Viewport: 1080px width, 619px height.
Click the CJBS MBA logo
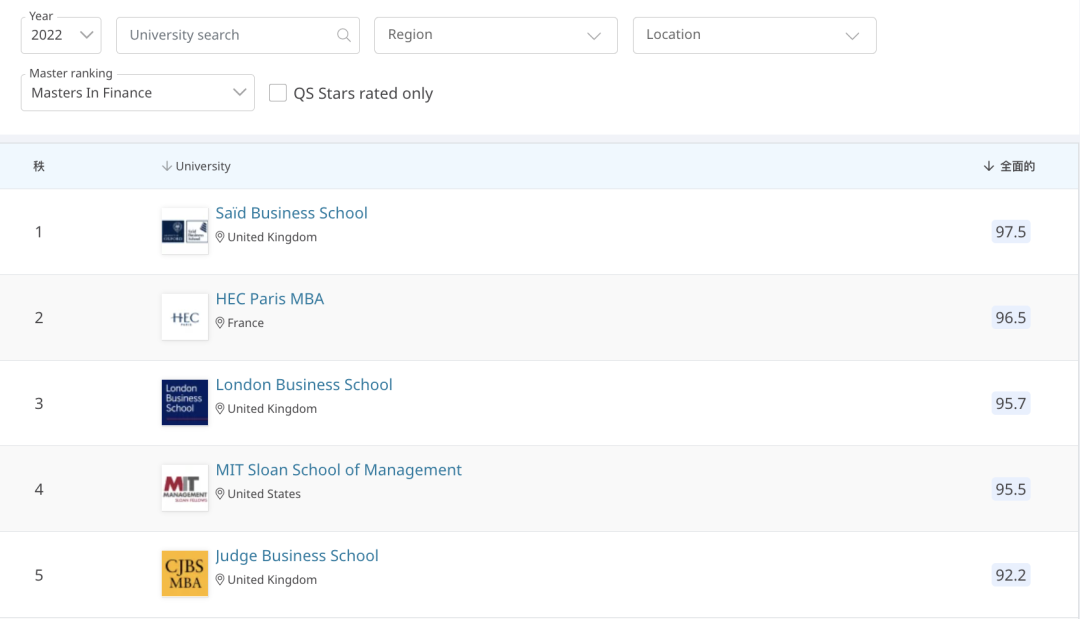tap(185, 574)
